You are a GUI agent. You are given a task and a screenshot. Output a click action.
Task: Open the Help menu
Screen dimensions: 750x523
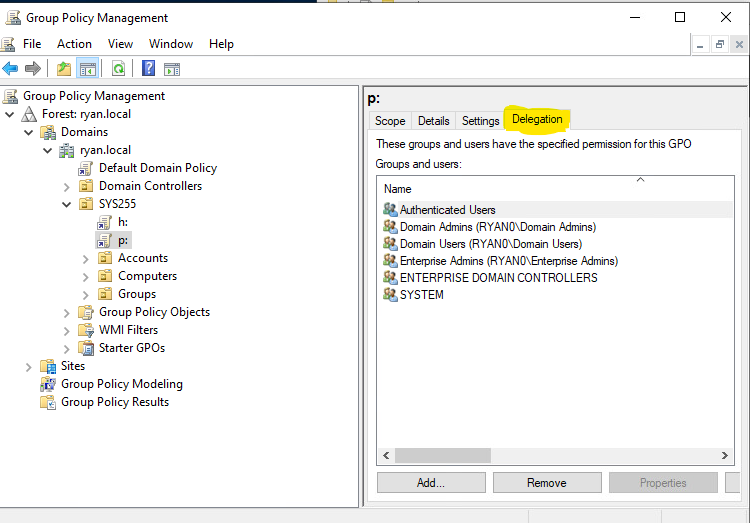221,44
